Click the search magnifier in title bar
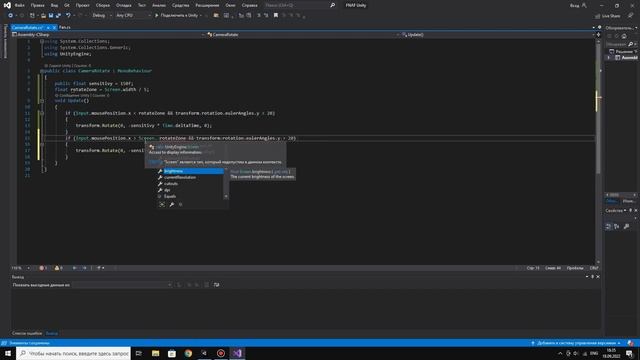The image size is (640, 360). click(x=332, y=5)
